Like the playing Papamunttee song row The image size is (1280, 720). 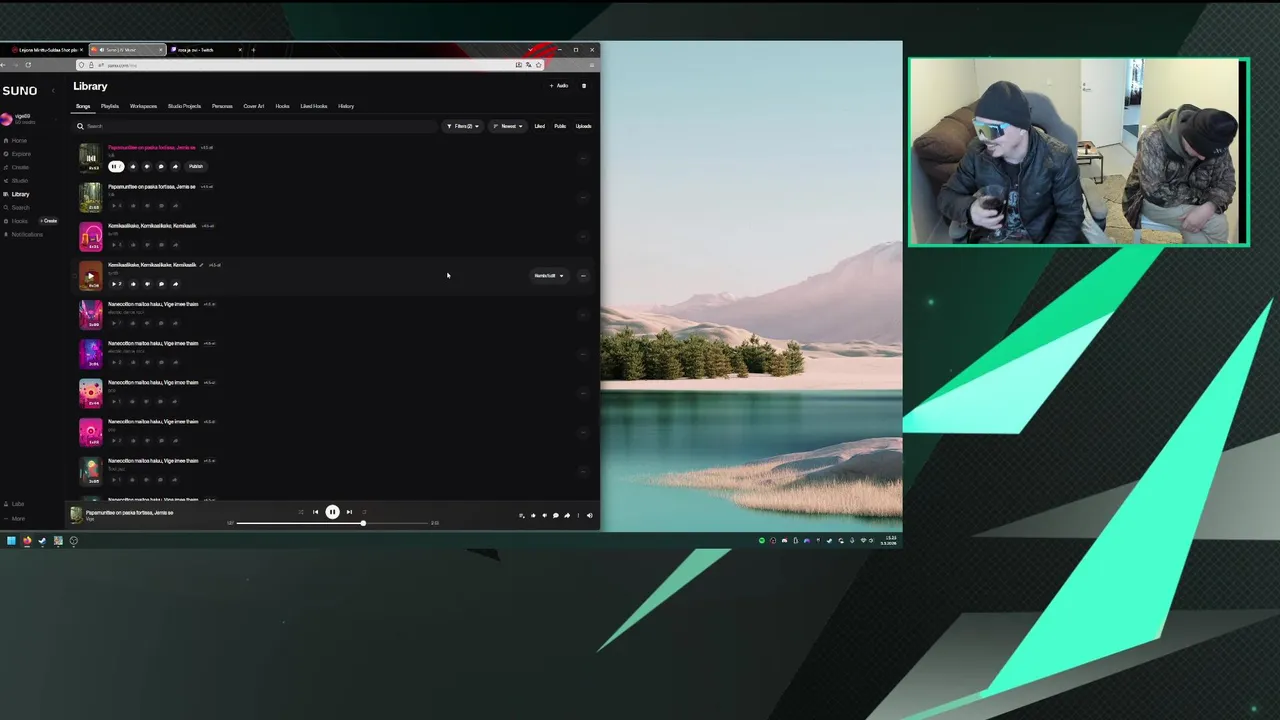coord(133,166)
